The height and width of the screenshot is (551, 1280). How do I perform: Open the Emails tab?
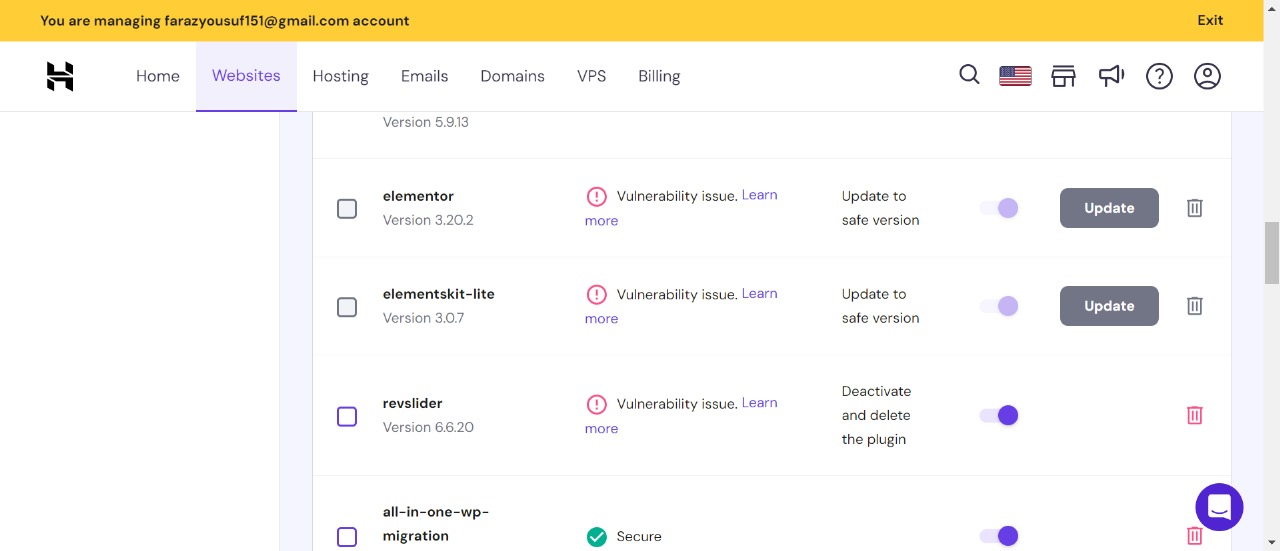[424, 76]
